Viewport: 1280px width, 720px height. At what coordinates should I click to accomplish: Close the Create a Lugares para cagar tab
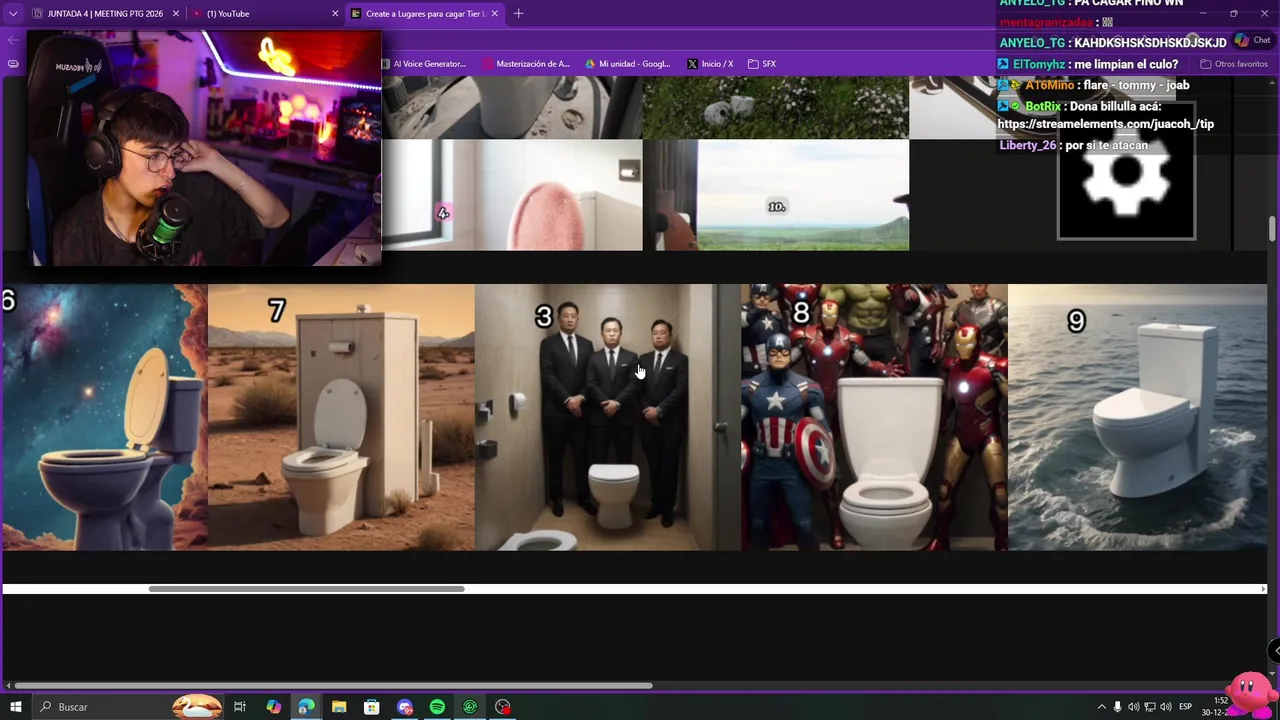(x=494, y=14)
